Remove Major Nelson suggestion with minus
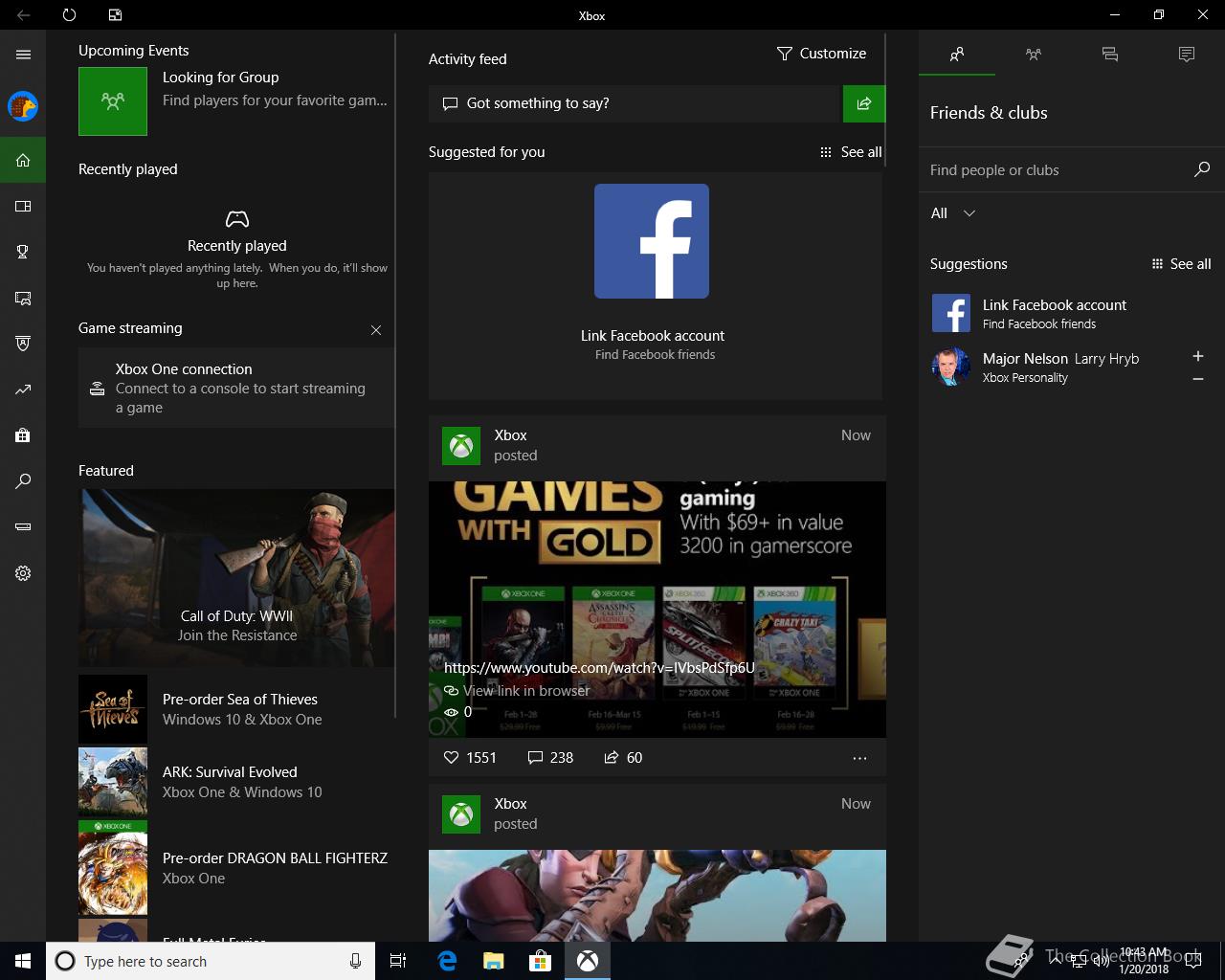 [1197, 379]
